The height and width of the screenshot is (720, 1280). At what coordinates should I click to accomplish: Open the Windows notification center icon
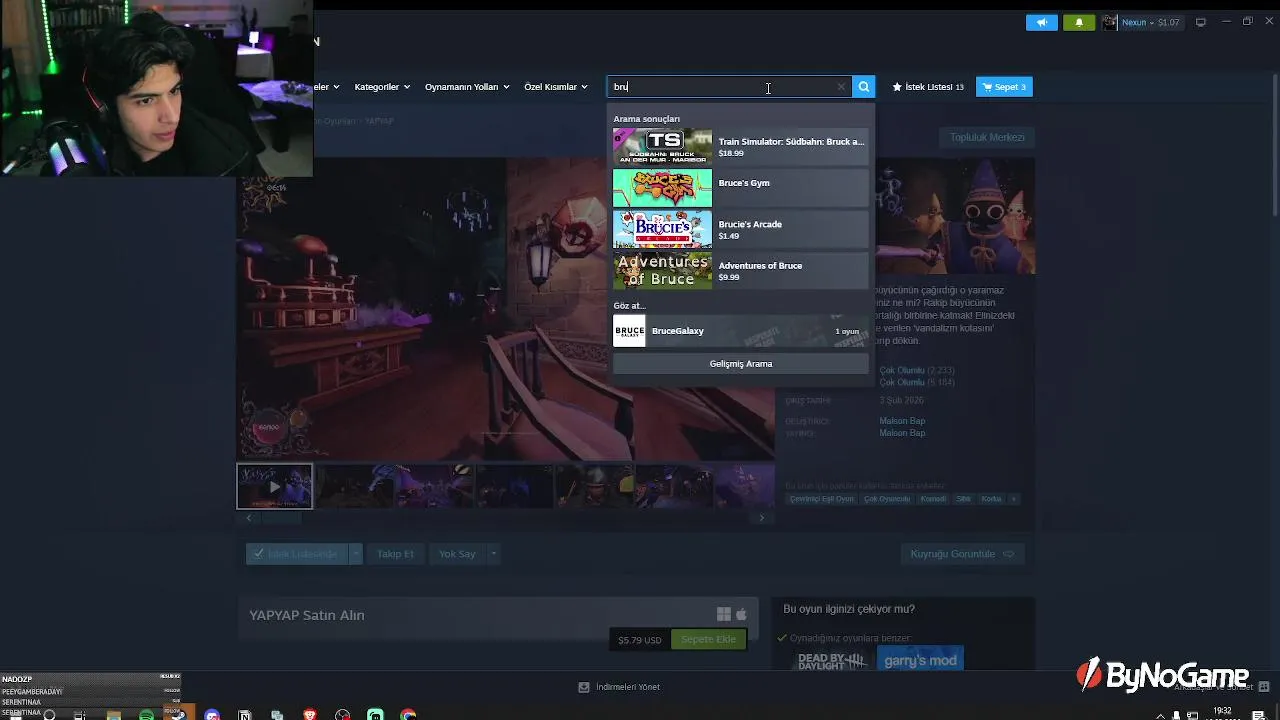pyautogui.click(x=1259, y=715)
